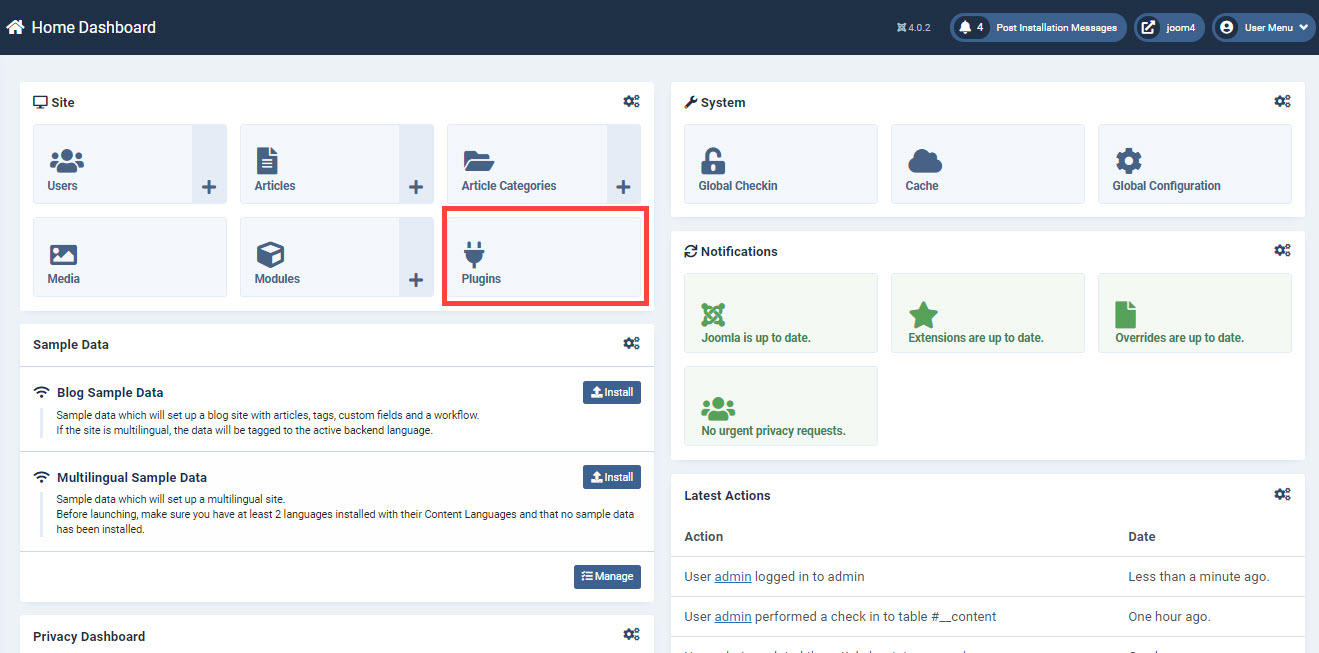Click the plus to add a new user

tap(209, 187)
